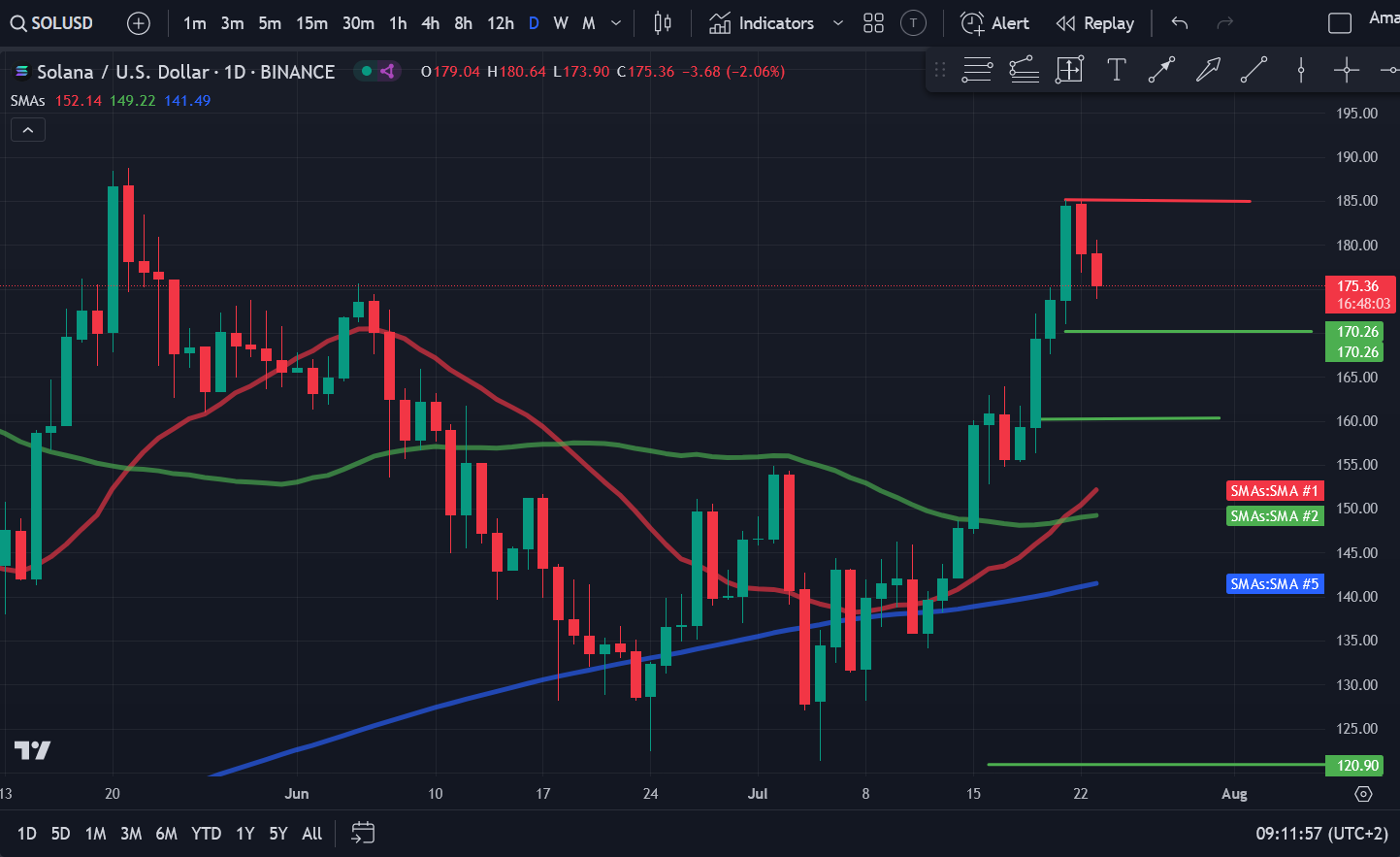1400x857 pixels.
Task: Set the date range to 6M
Action: [x=167, y=834]
